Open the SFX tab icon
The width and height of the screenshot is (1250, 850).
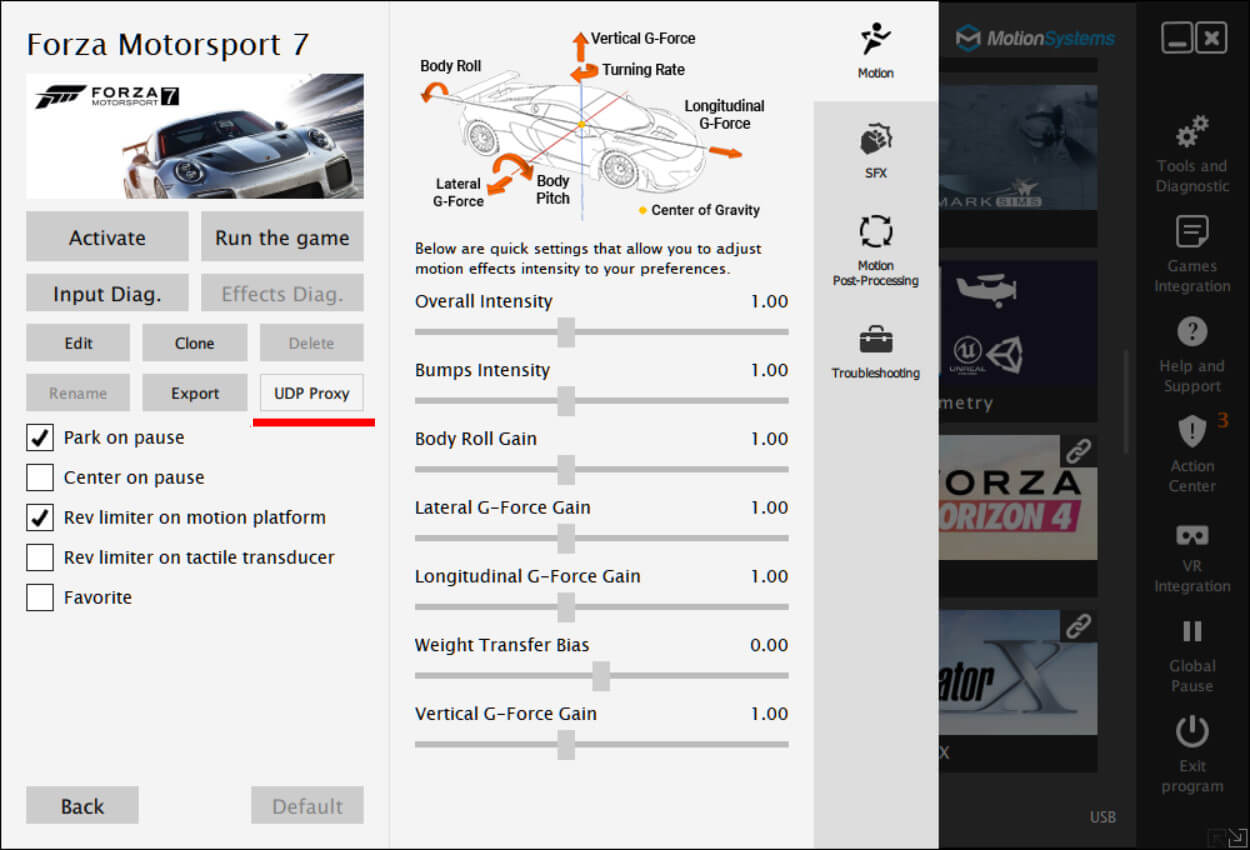pyautogui.click(x=876, y=140)
